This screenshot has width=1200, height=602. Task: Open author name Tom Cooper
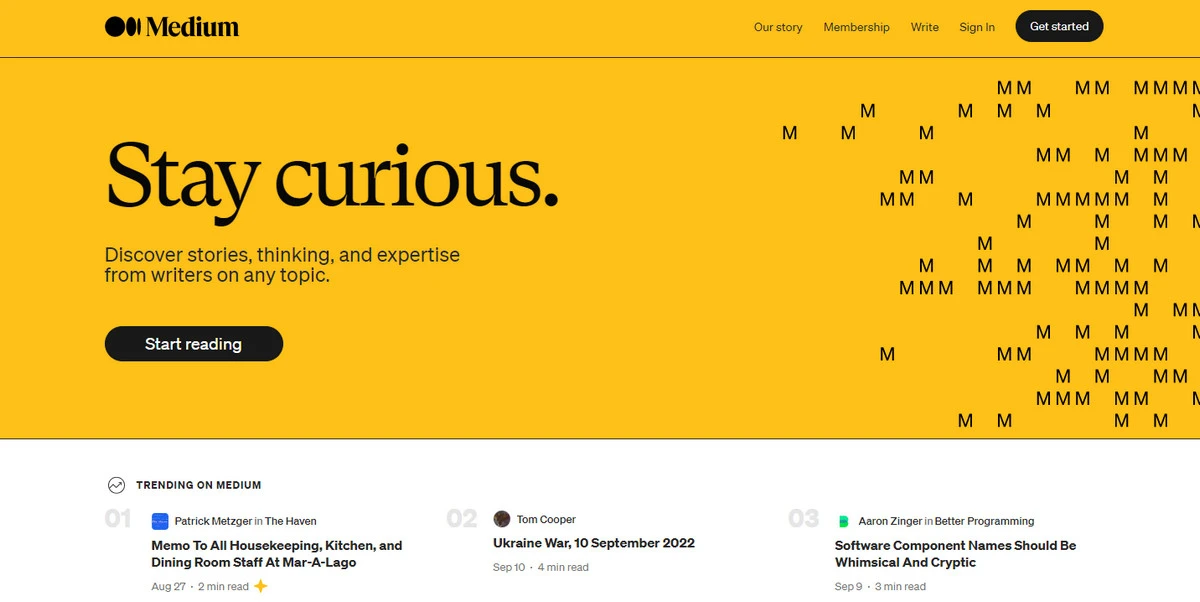[x=546, y=519]
